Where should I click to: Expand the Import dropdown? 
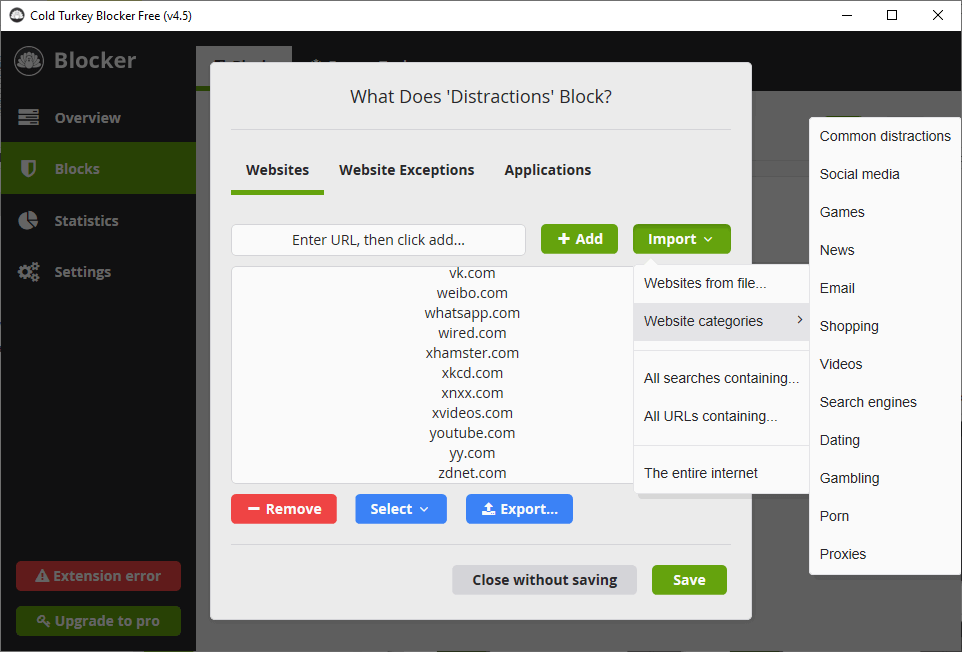(x=681, y=239)
